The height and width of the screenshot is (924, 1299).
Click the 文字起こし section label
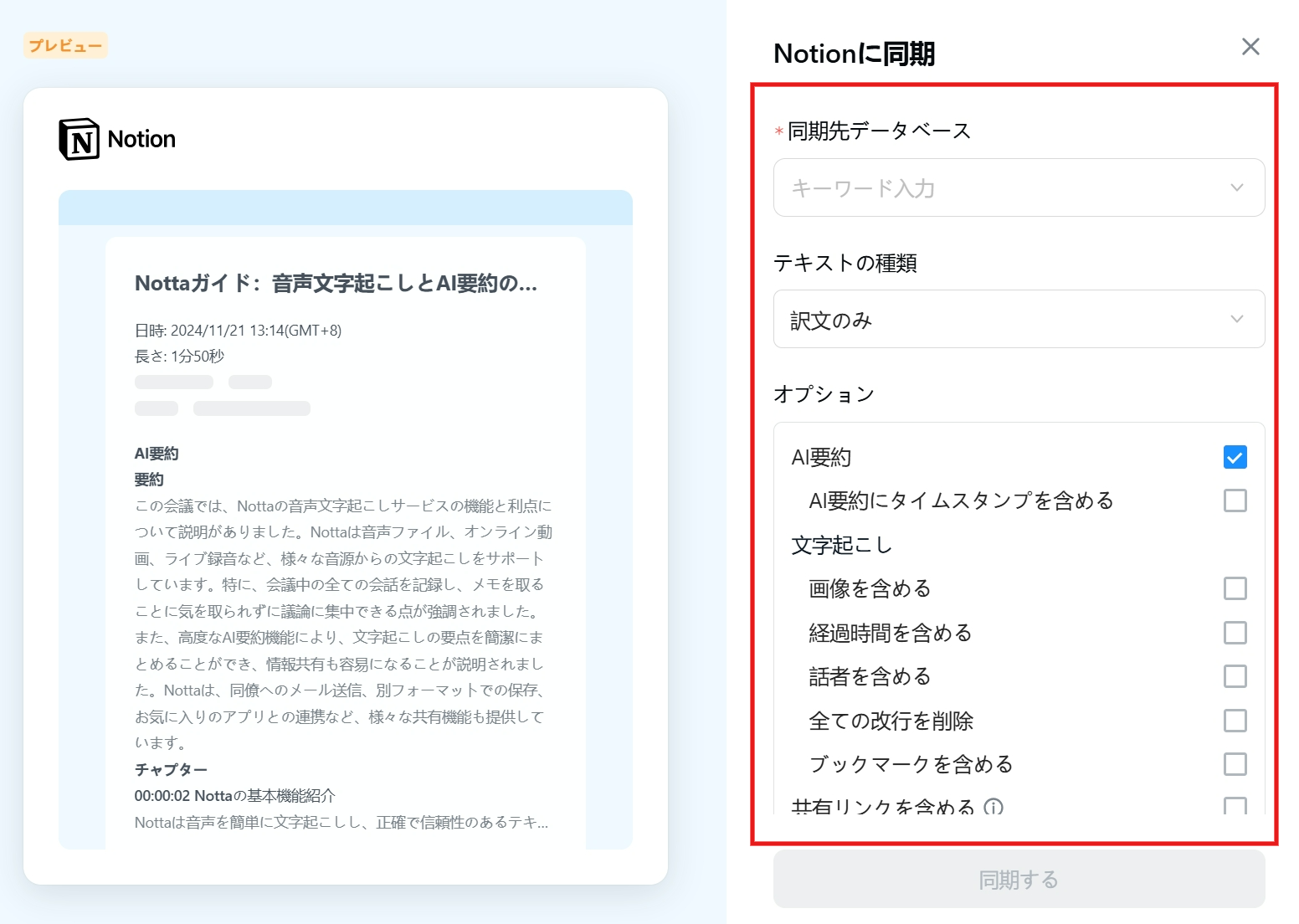(842, 545)
